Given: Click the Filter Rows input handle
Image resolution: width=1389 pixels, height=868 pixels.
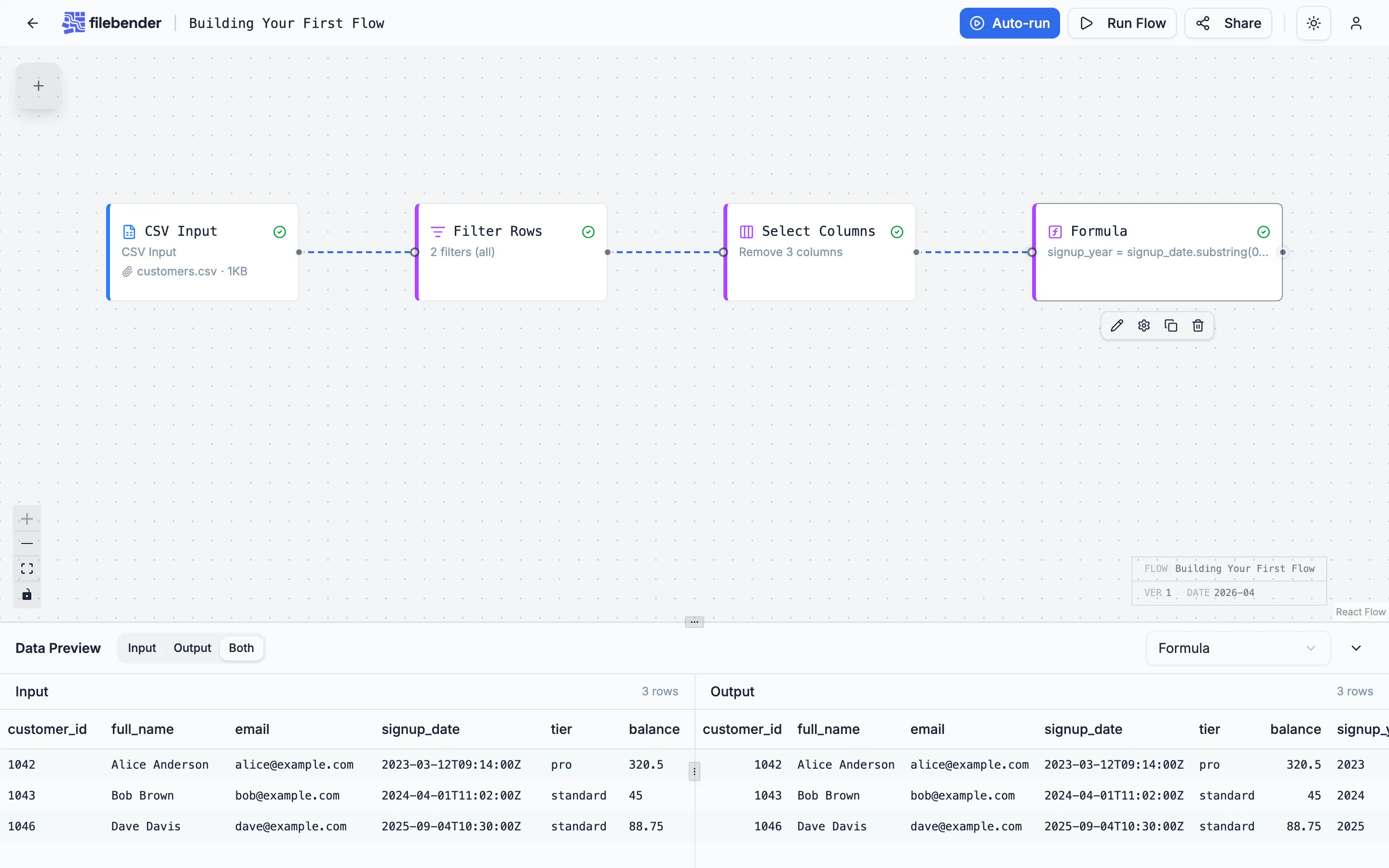Looking at the screenshot, I should (415, 252).
